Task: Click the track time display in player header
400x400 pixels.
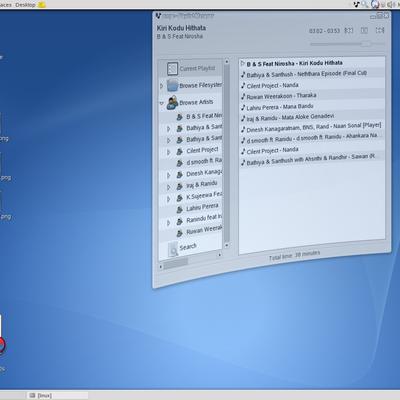Action: coord(324,31)
